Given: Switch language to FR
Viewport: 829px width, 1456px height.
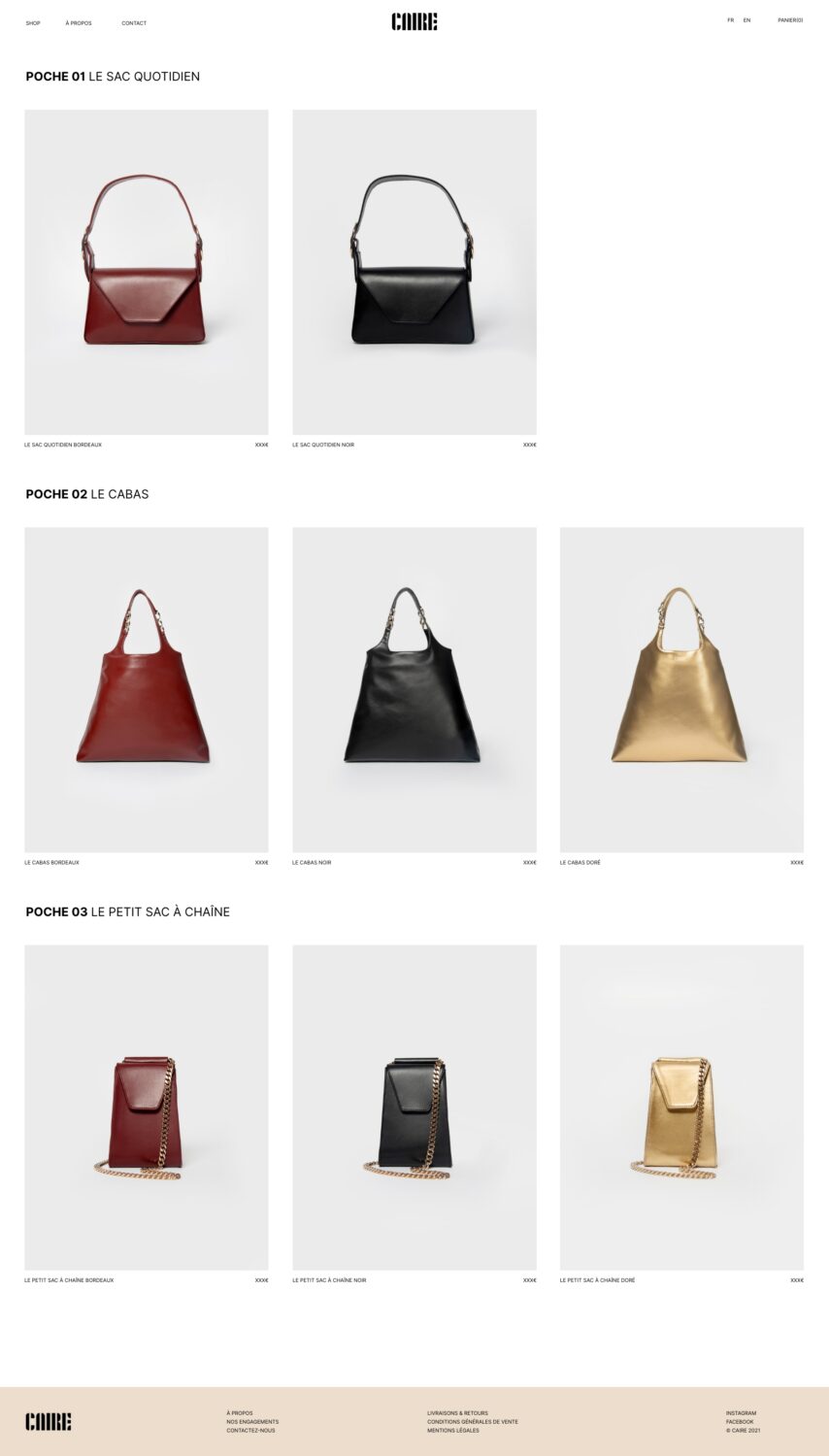Looking at the screenshot, I should (730, 20).
